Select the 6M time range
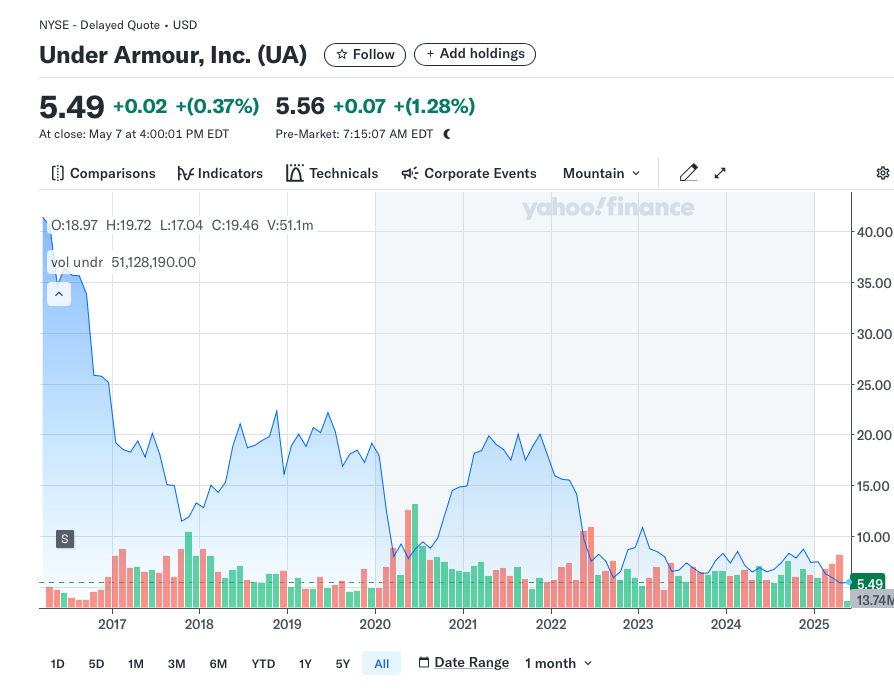 point(218,664)
